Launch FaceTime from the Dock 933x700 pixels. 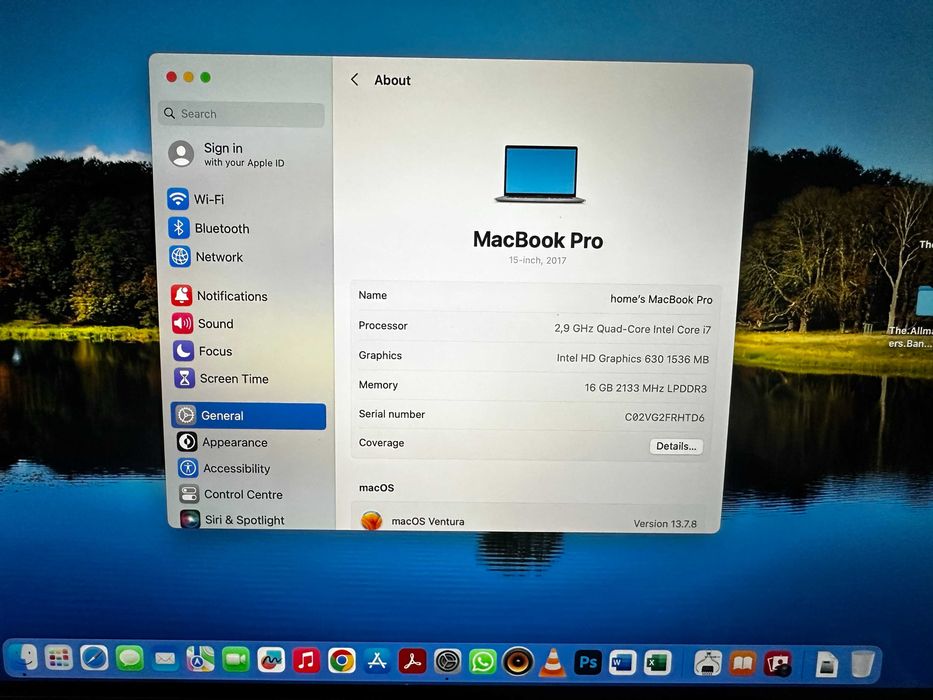click(236, 660)
